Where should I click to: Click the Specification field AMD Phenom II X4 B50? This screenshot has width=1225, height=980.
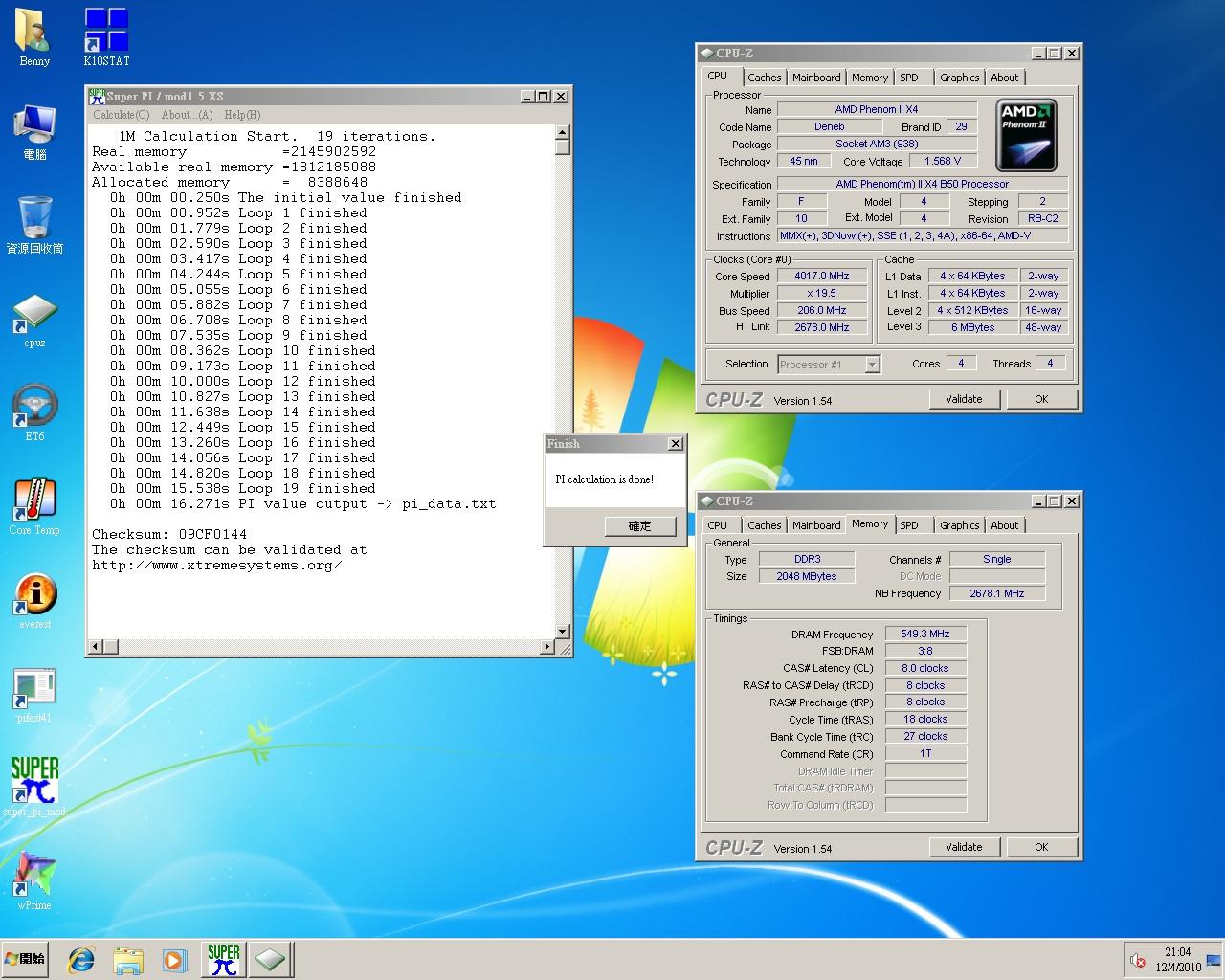[923, 184]
